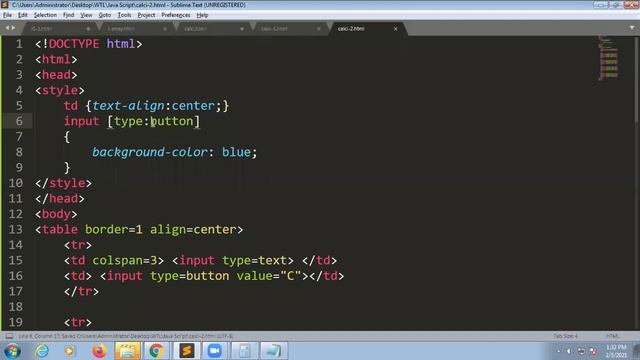
Task: Click 'DOCTYPE' on line 1
Action: click(74, 44)
